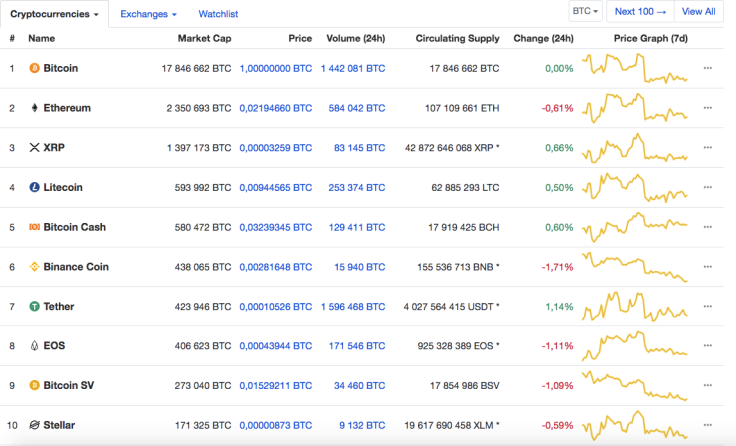Sort by the Change (24h) column header

(544, 38)
